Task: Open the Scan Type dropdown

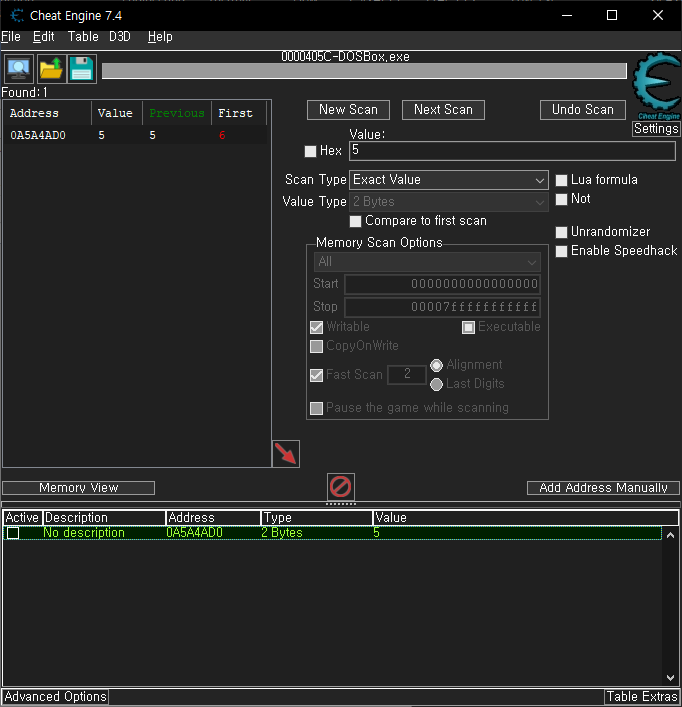Action: (449, 180)
